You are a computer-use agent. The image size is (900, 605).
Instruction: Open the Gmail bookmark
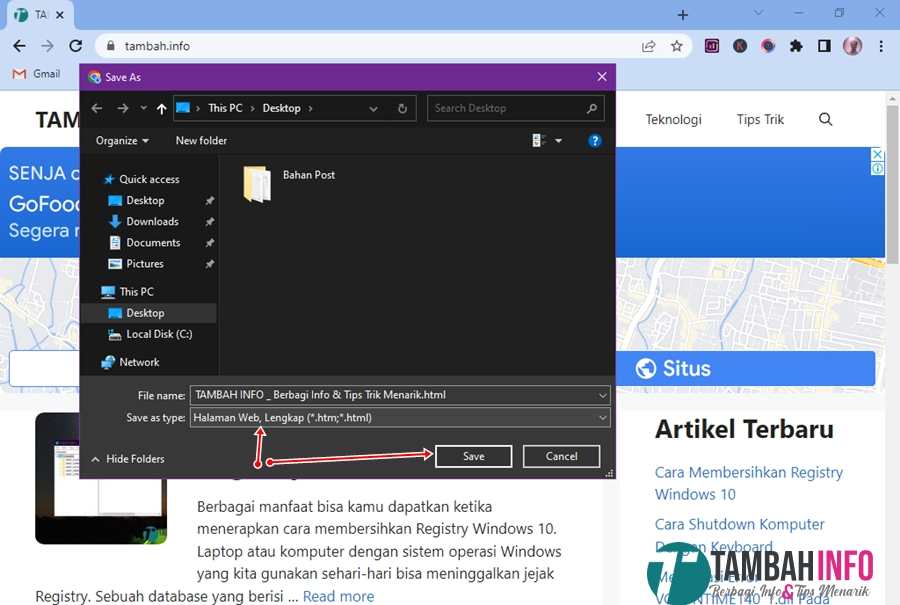click(36, 74)
